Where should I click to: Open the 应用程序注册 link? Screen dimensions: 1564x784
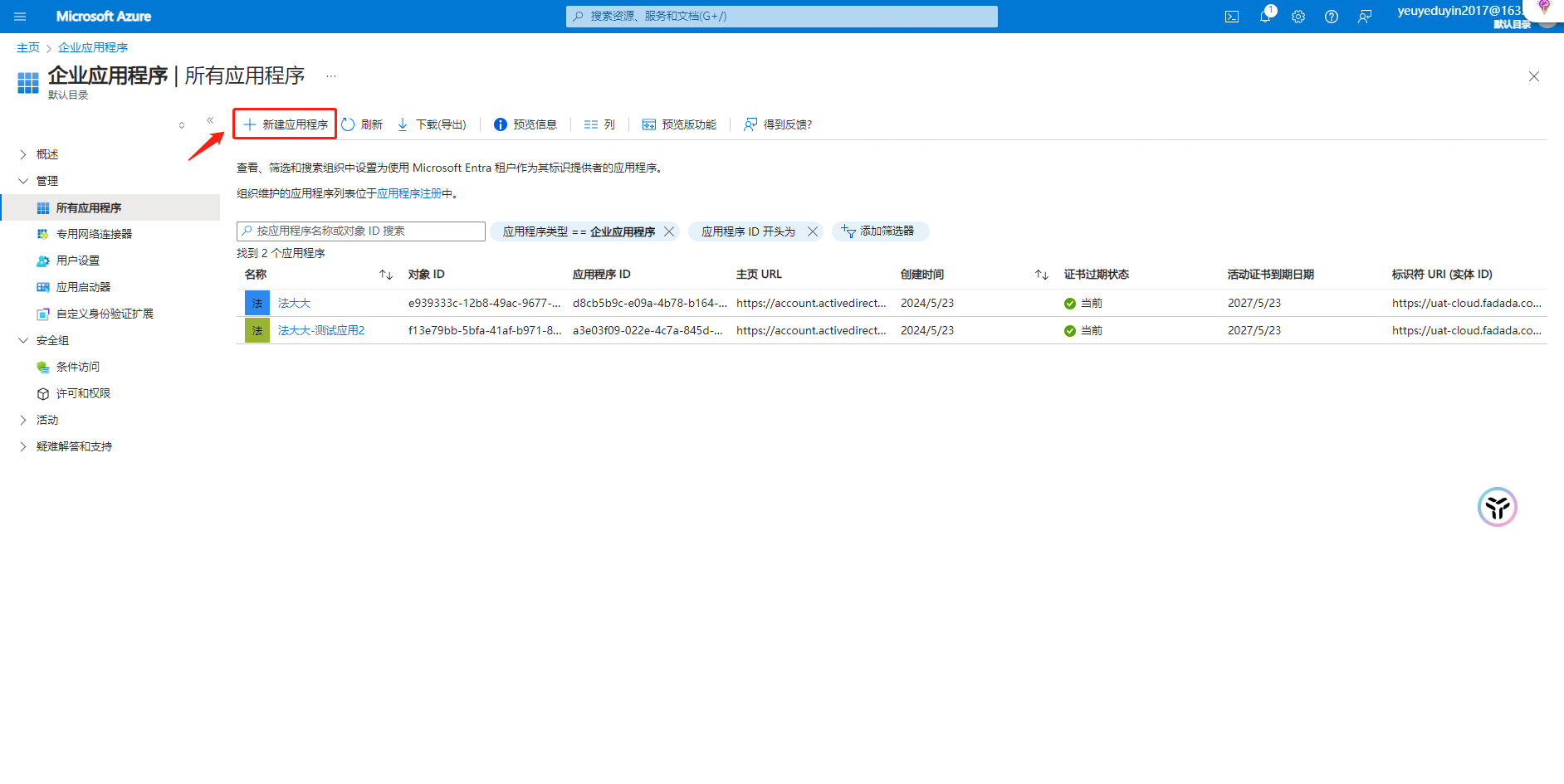409,193
